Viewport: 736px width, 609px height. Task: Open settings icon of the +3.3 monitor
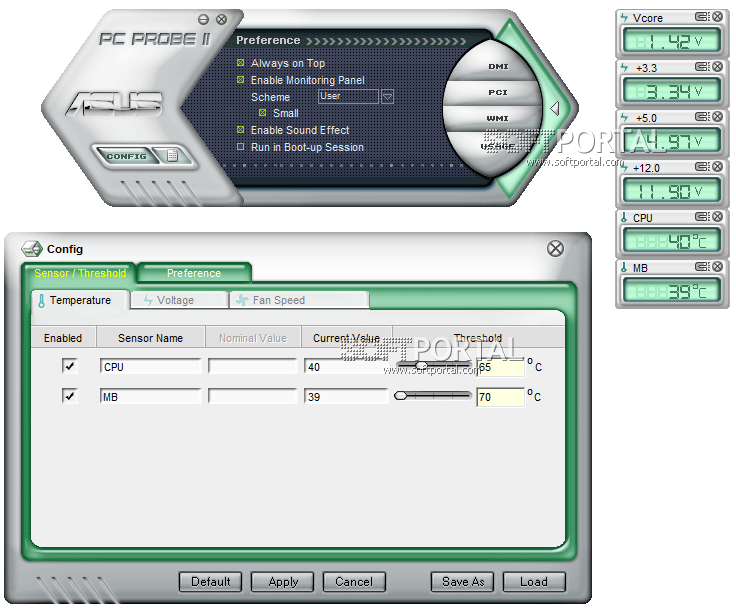(702, 67)
